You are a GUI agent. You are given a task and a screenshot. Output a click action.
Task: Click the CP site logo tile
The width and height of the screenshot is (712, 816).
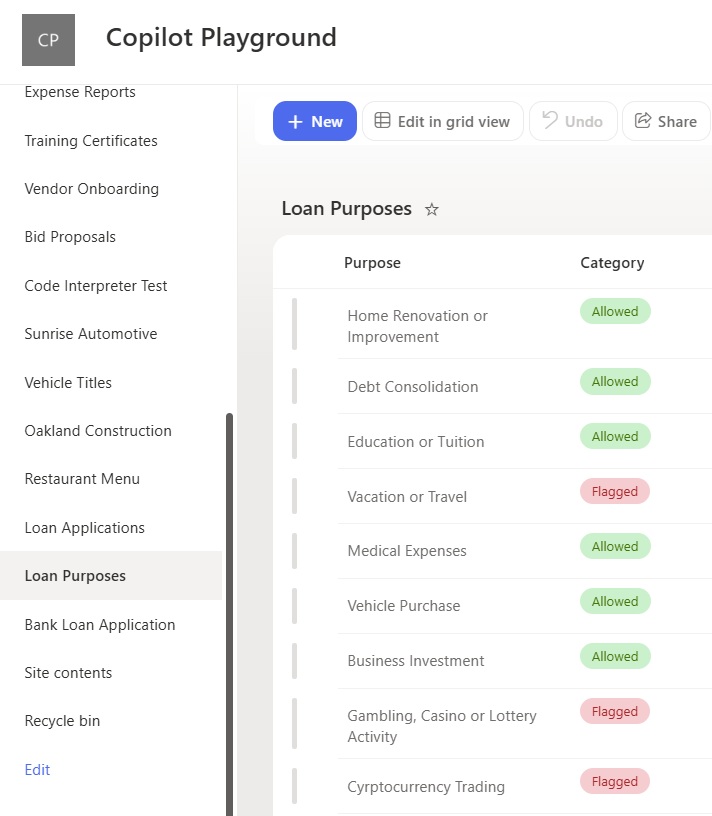(x=48, y=40)
